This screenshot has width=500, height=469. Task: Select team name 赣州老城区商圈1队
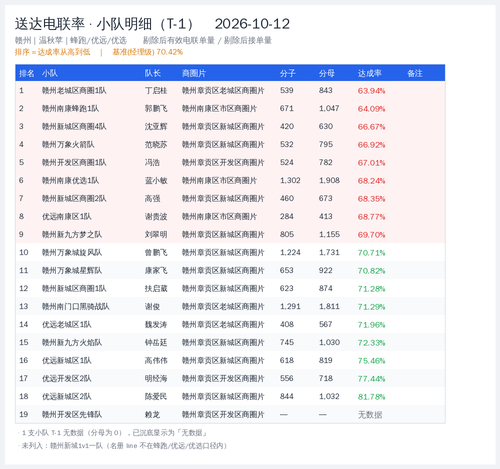[x=74, y=90]
